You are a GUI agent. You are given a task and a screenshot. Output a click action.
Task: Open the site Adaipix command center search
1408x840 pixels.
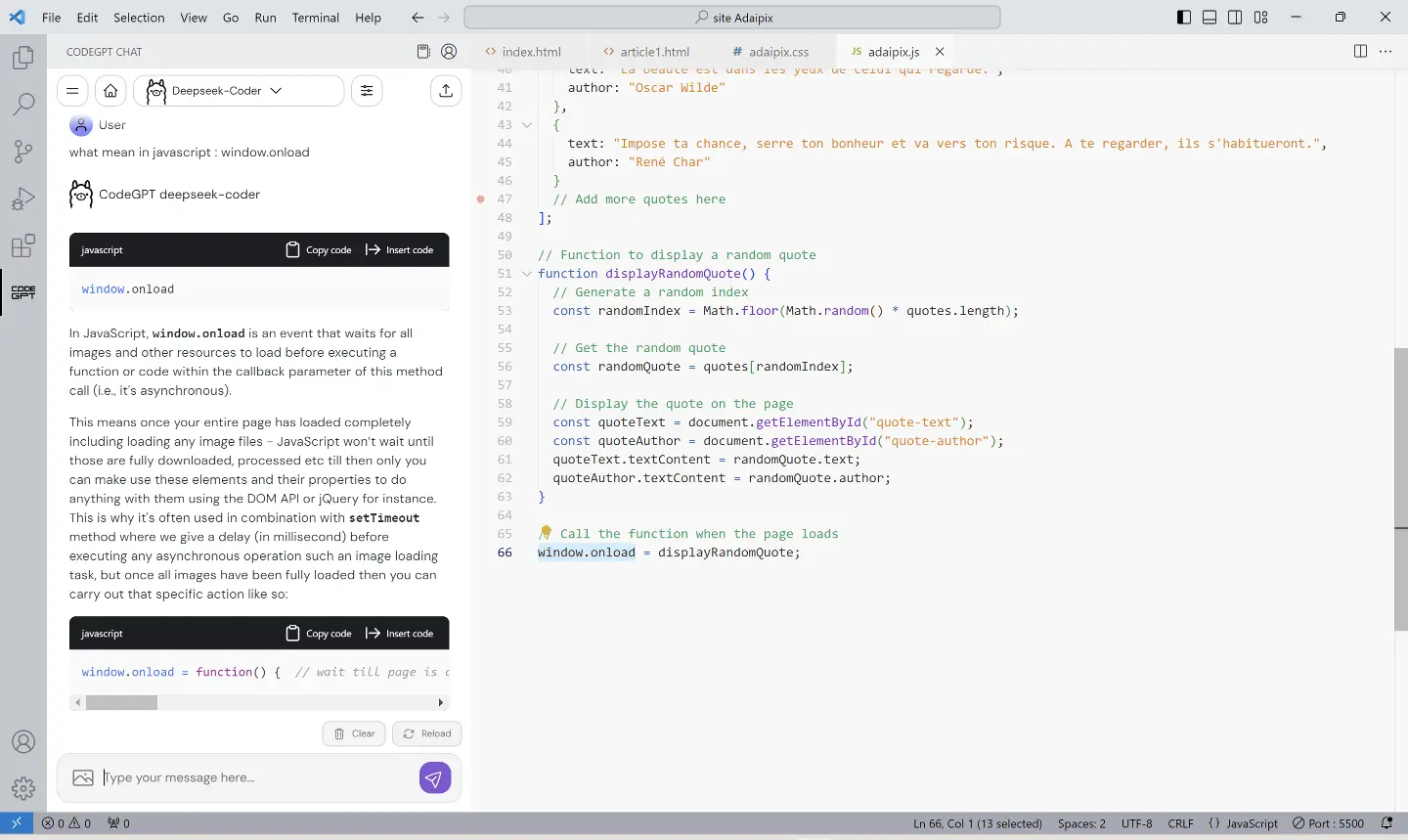pyautogui.click(x=732, y=18)
